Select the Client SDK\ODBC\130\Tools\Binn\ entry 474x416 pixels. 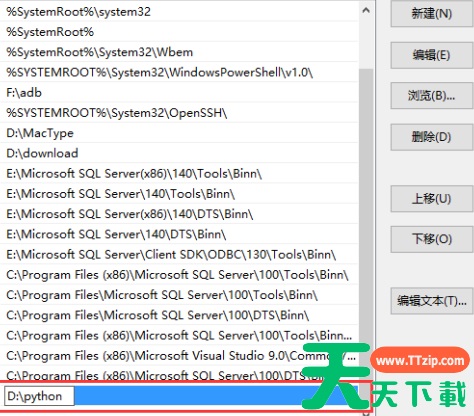[x=179, y=255]
